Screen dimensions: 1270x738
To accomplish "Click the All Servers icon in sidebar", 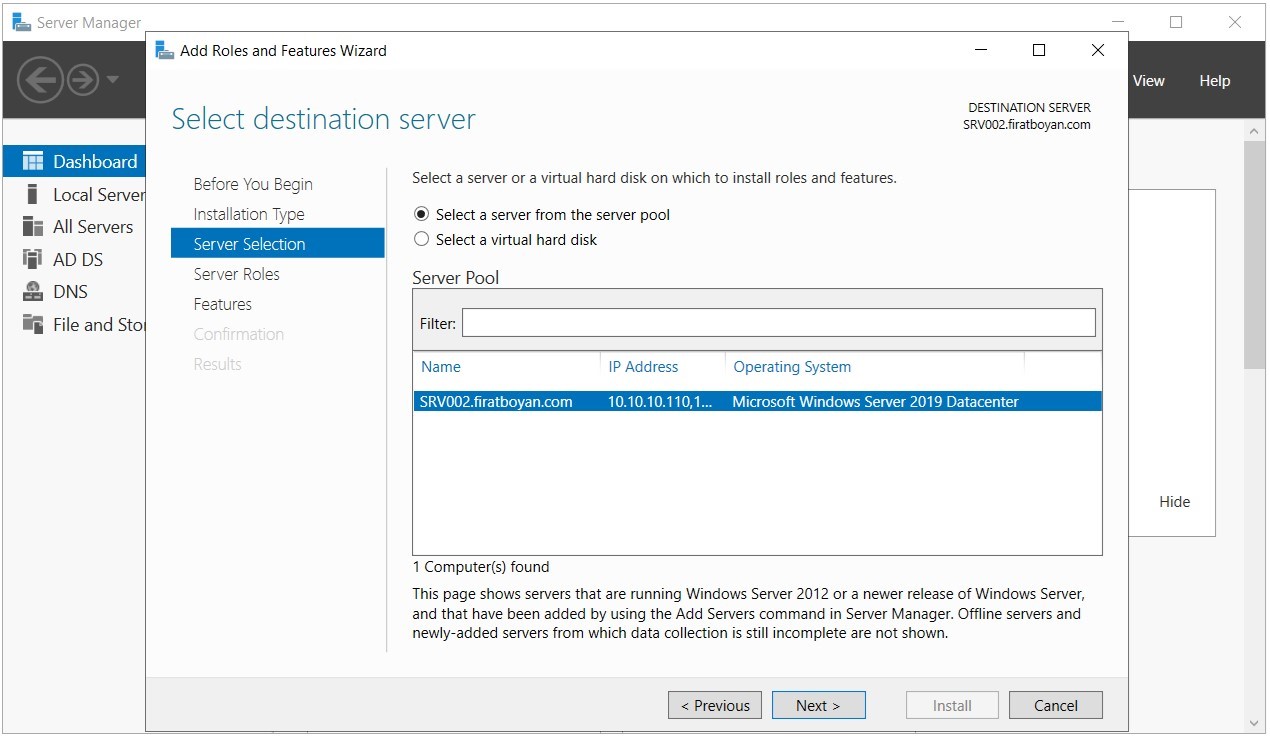I will pos(33,227).
